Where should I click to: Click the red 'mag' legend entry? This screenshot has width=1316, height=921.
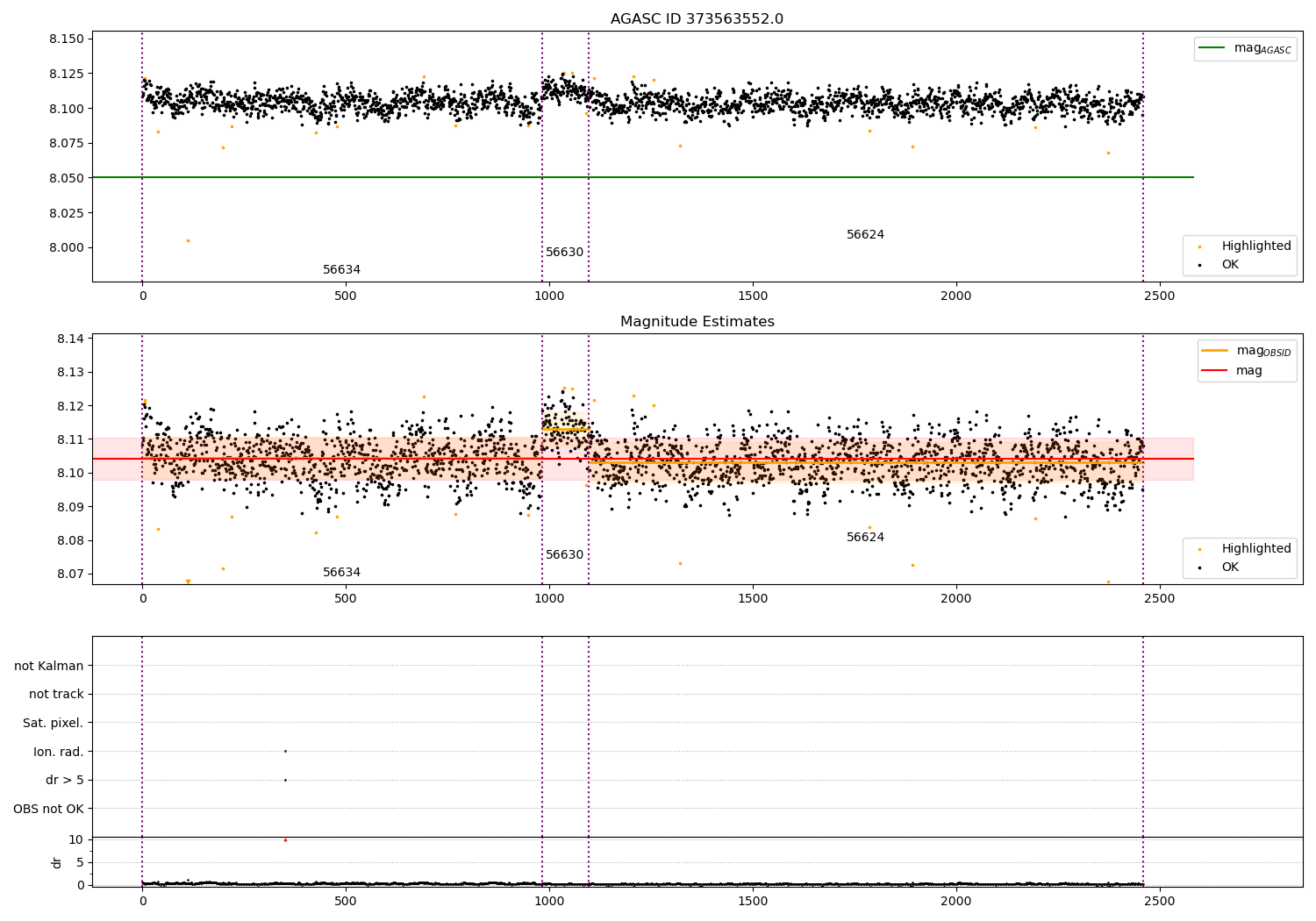click(x=1232, y=371)
